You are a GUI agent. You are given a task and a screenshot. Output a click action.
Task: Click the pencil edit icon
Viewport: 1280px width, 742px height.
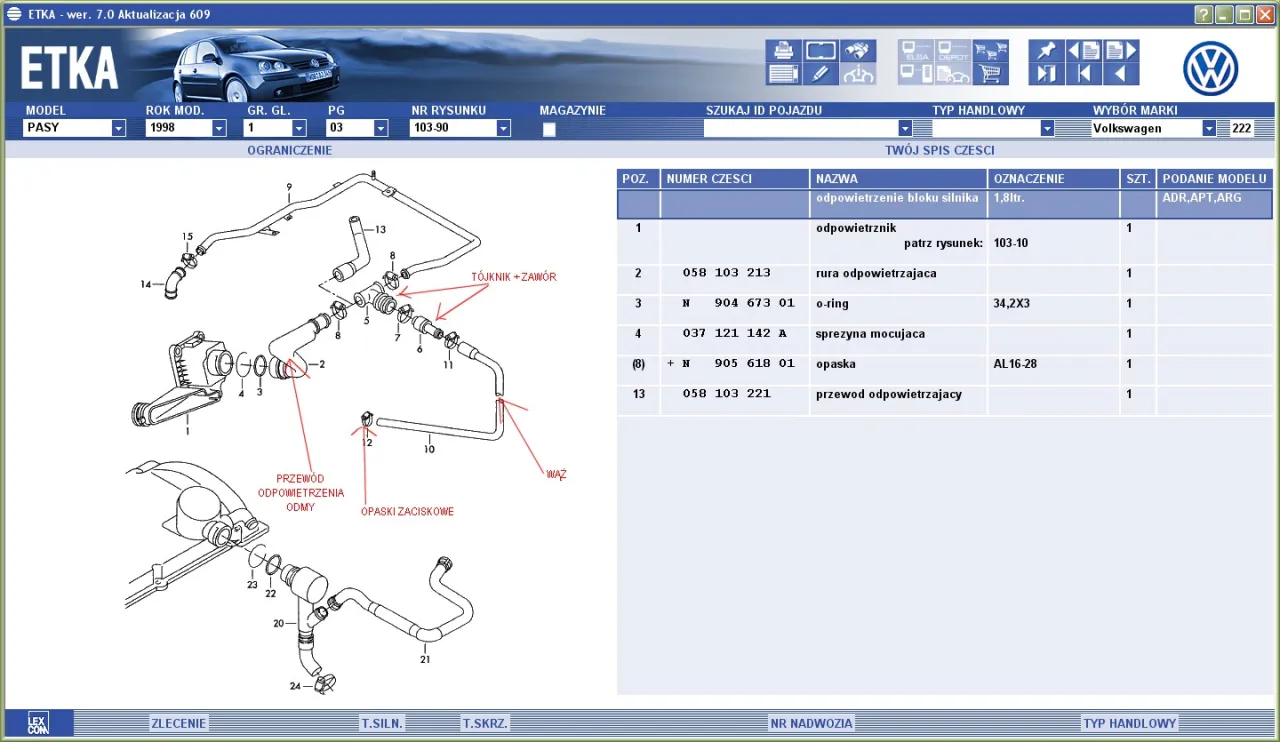click(820, 73)
